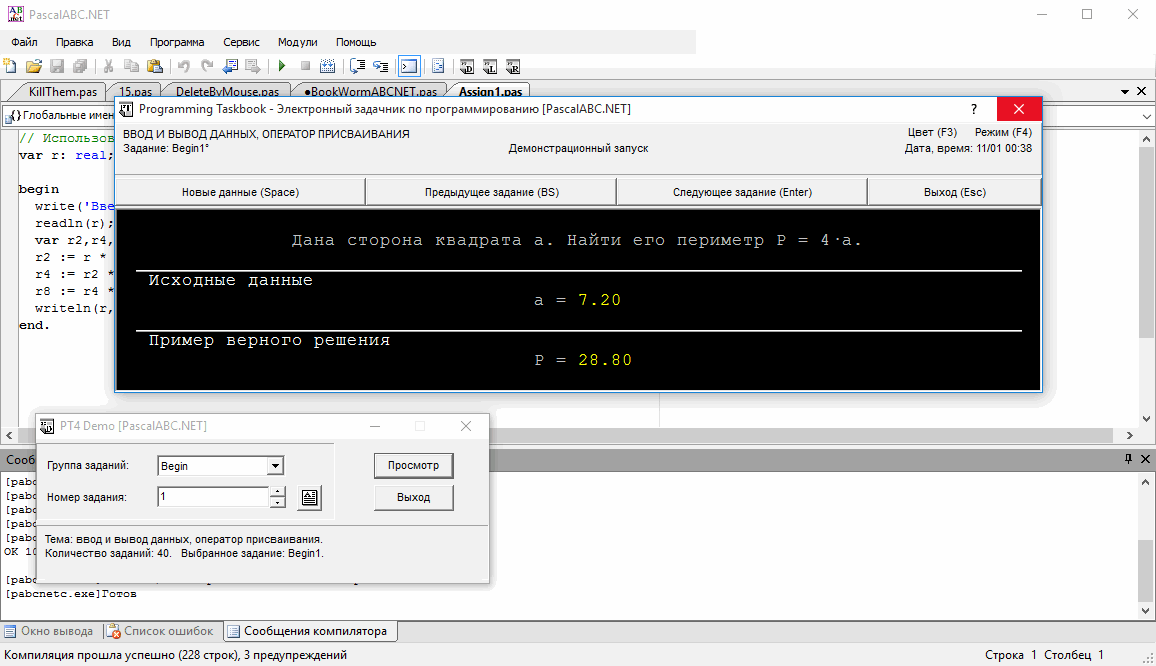Click the PT4 Demo toolbar icon

[x=467, y=66]
